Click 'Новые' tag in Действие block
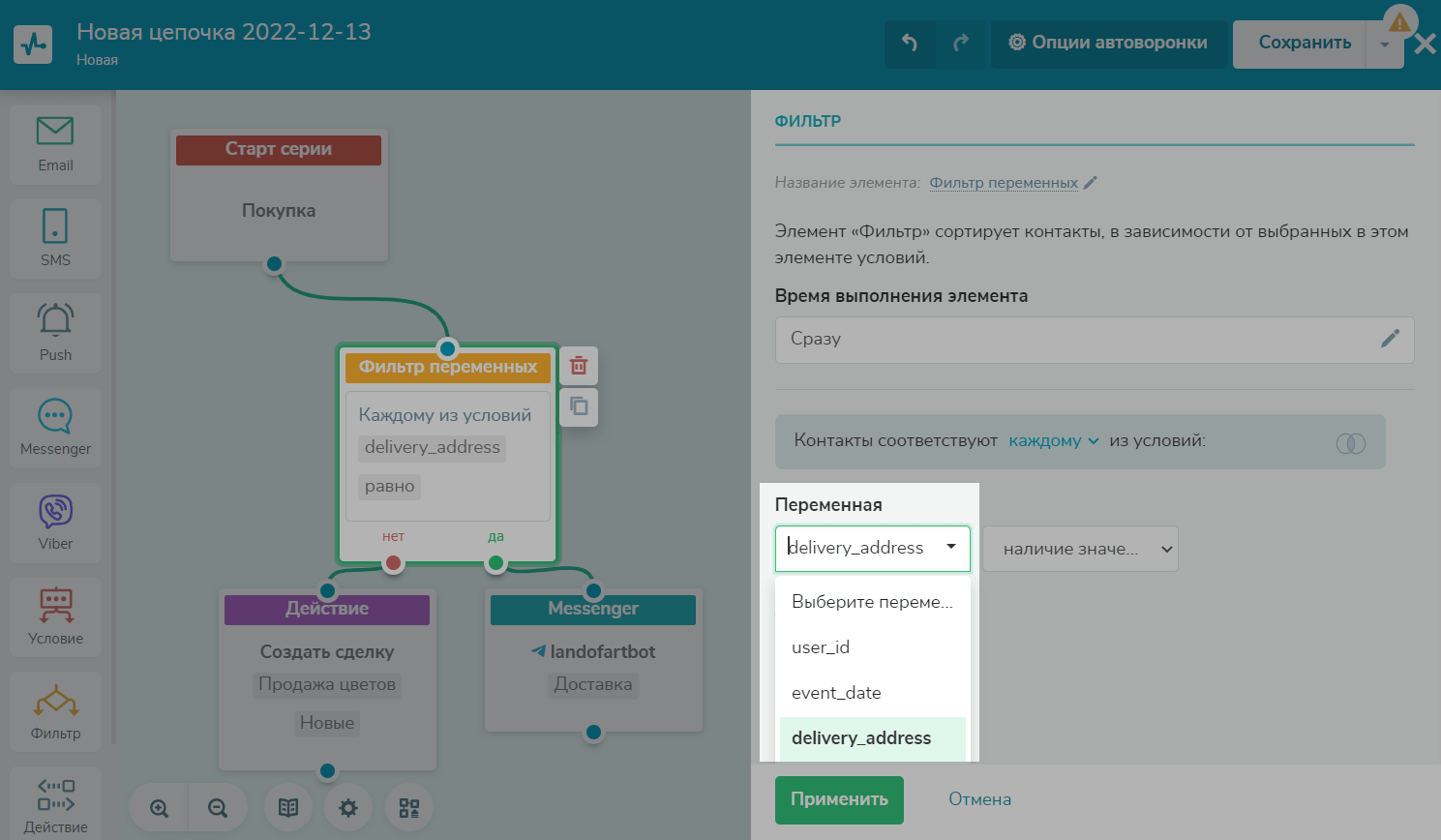Viewport: 1441px width, 840px height. pyautogui.click(x=327, y=724)
